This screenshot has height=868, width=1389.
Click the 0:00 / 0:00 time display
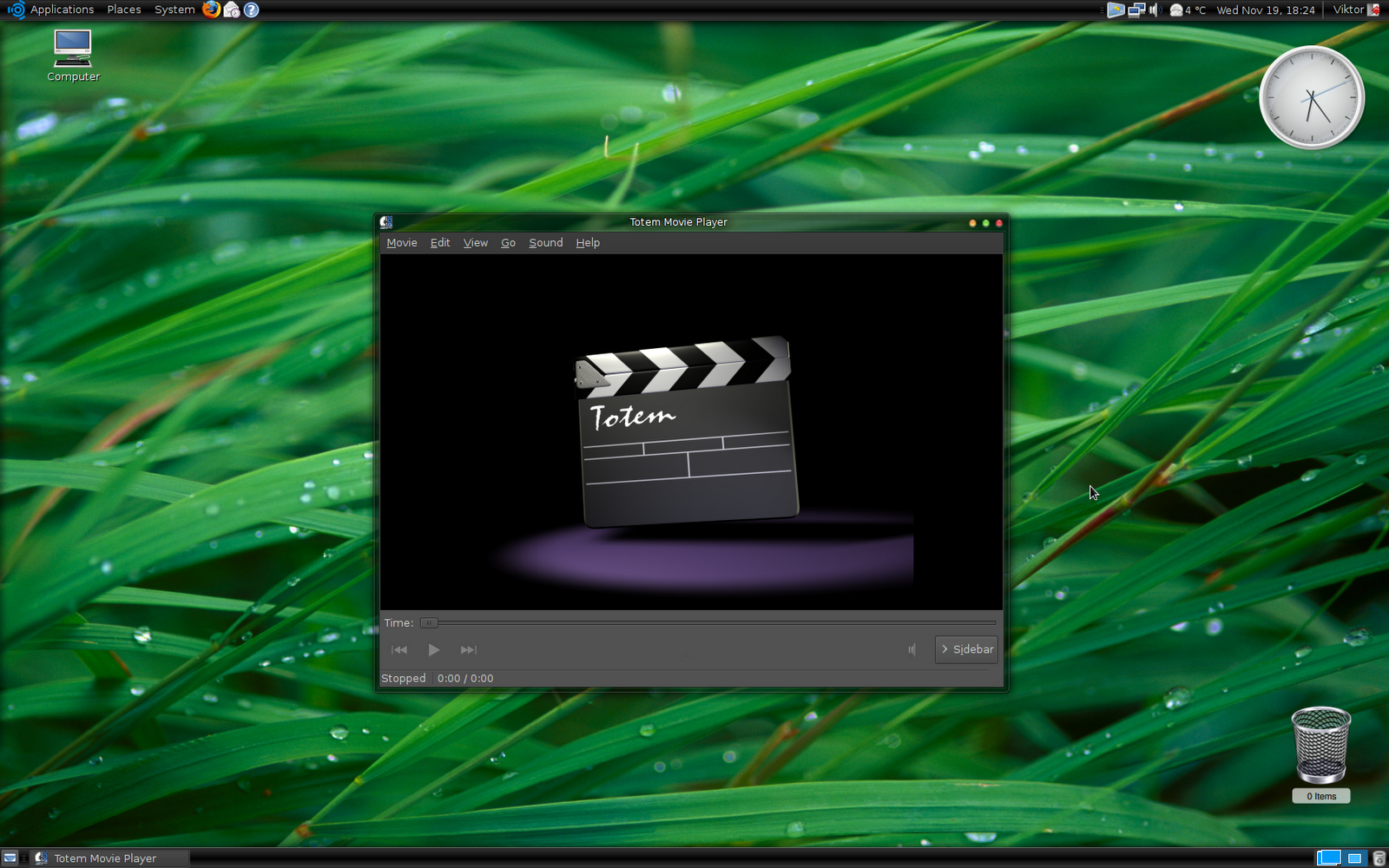tap(465, 678)
